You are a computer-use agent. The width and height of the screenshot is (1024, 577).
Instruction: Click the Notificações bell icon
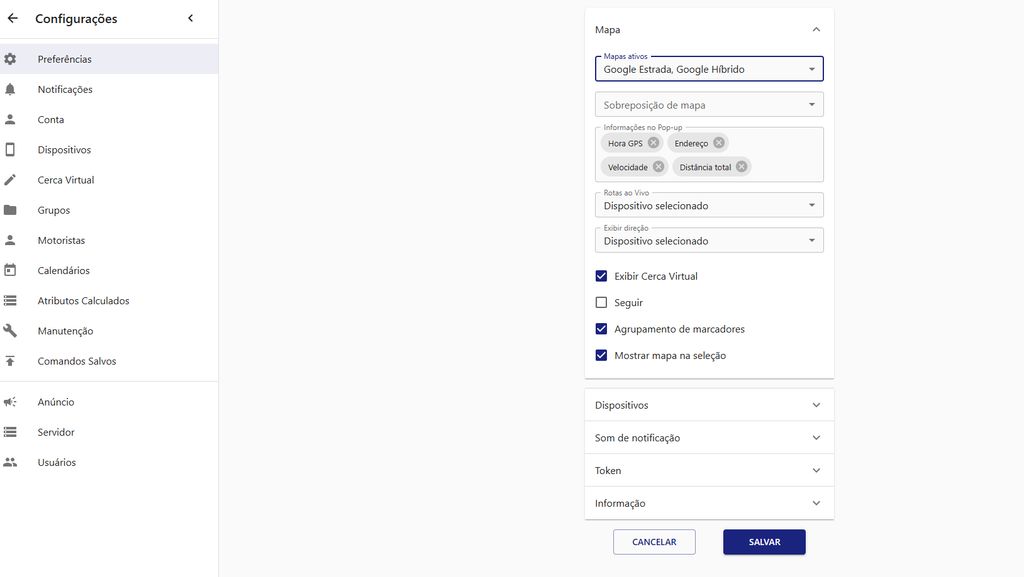coord(10,89)
